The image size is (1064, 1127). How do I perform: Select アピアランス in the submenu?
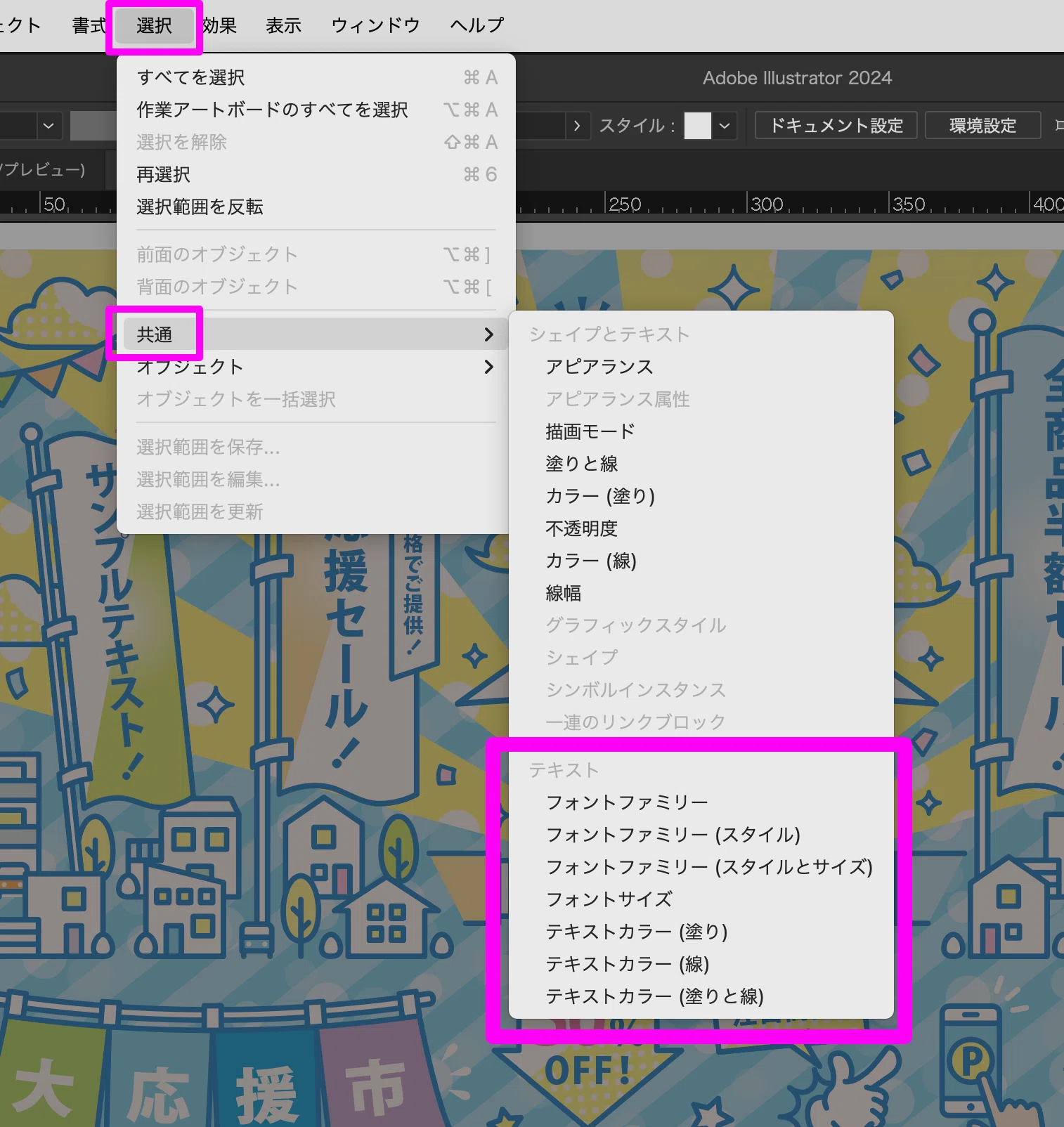701,367
